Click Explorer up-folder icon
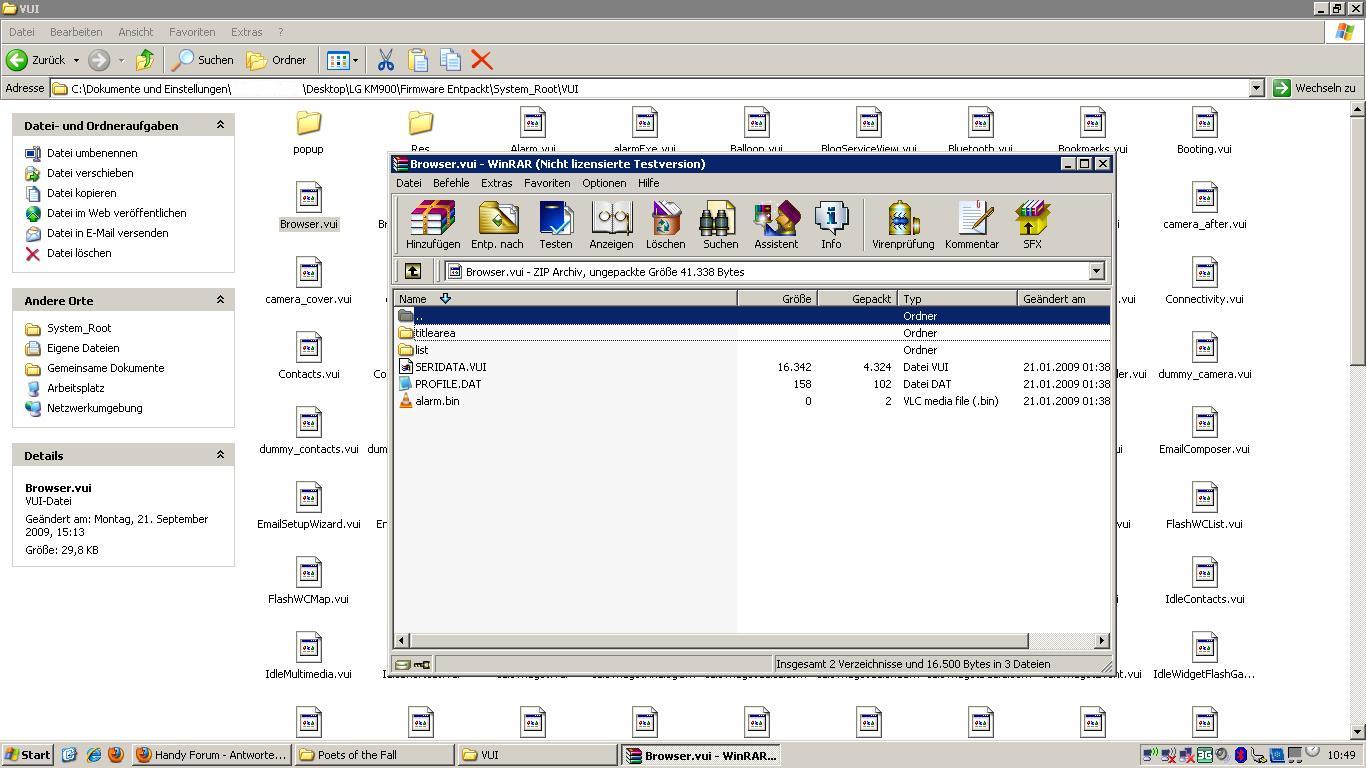 click(145, 60)
